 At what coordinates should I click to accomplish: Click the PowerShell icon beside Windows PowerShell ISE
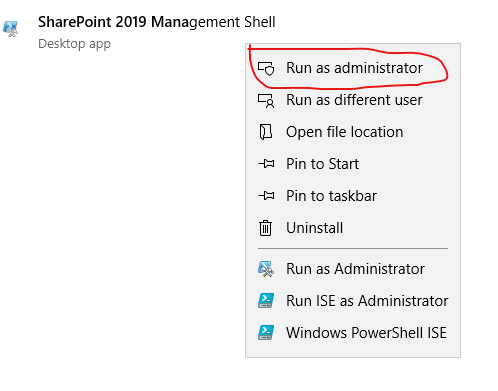[266, 333]
